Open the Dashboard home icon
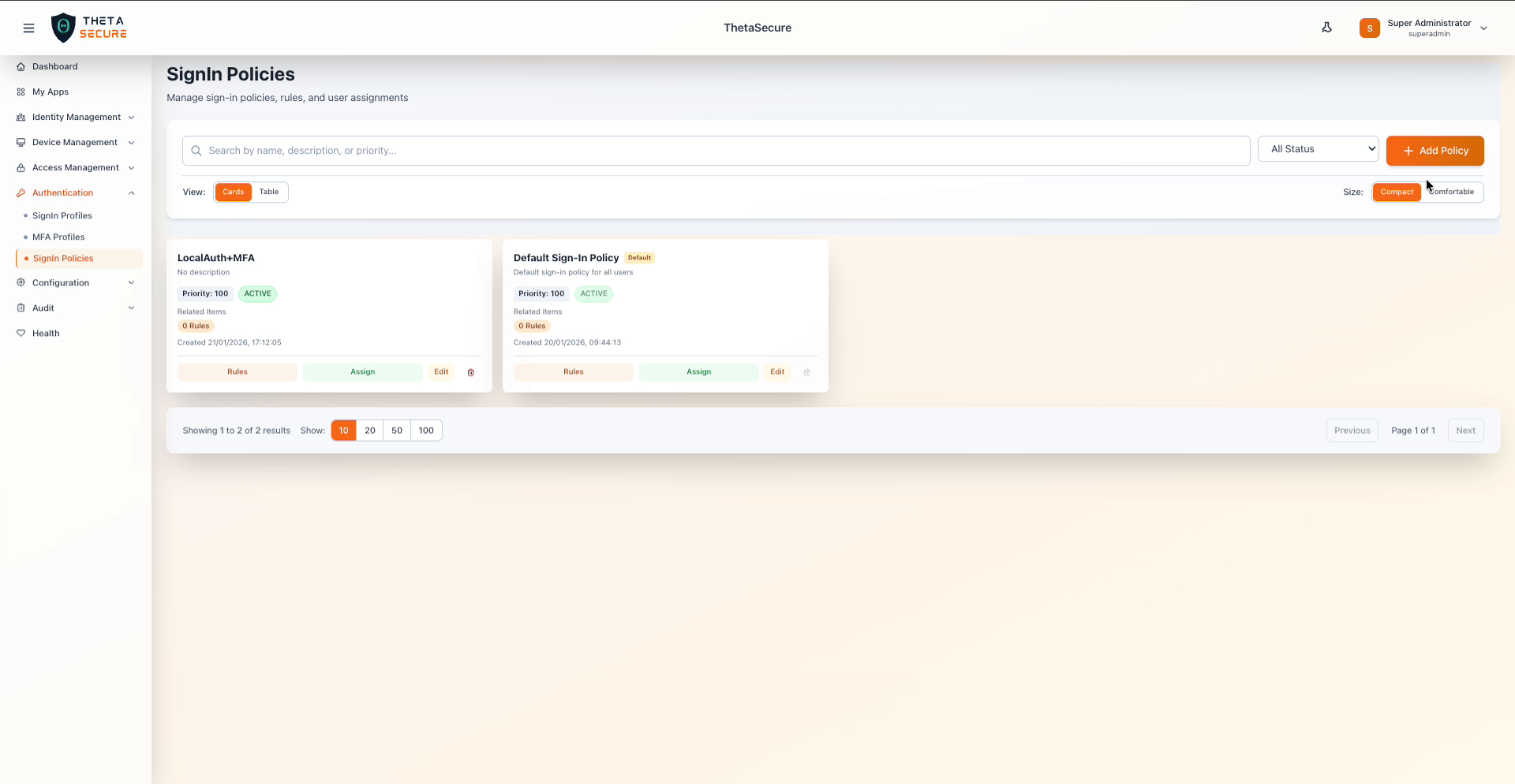The height and width of the screenshot is (784, 1515). coord(21,66)
